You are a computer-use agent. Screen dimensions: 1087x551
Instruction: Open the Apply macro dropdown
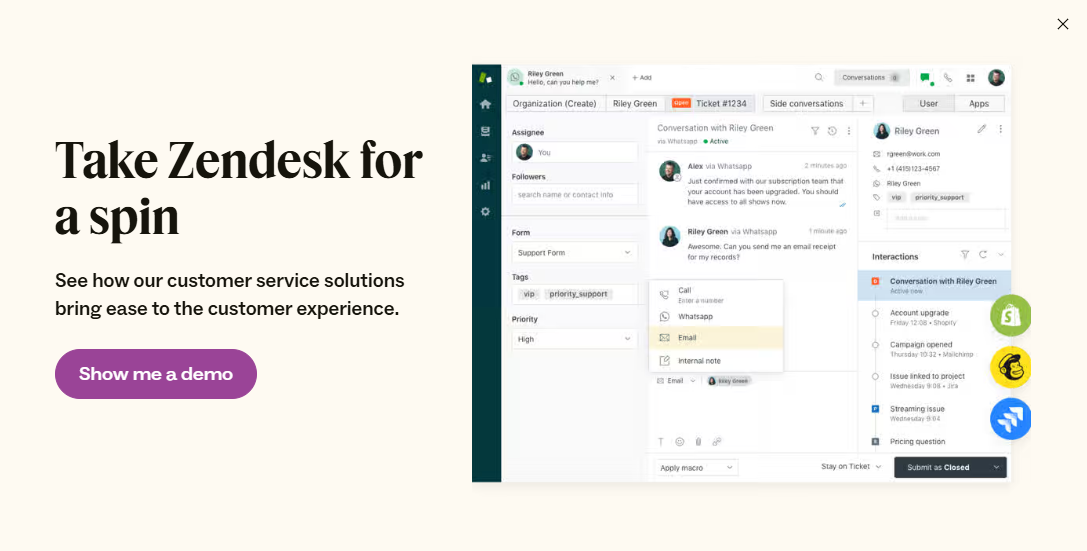[696, 468]
